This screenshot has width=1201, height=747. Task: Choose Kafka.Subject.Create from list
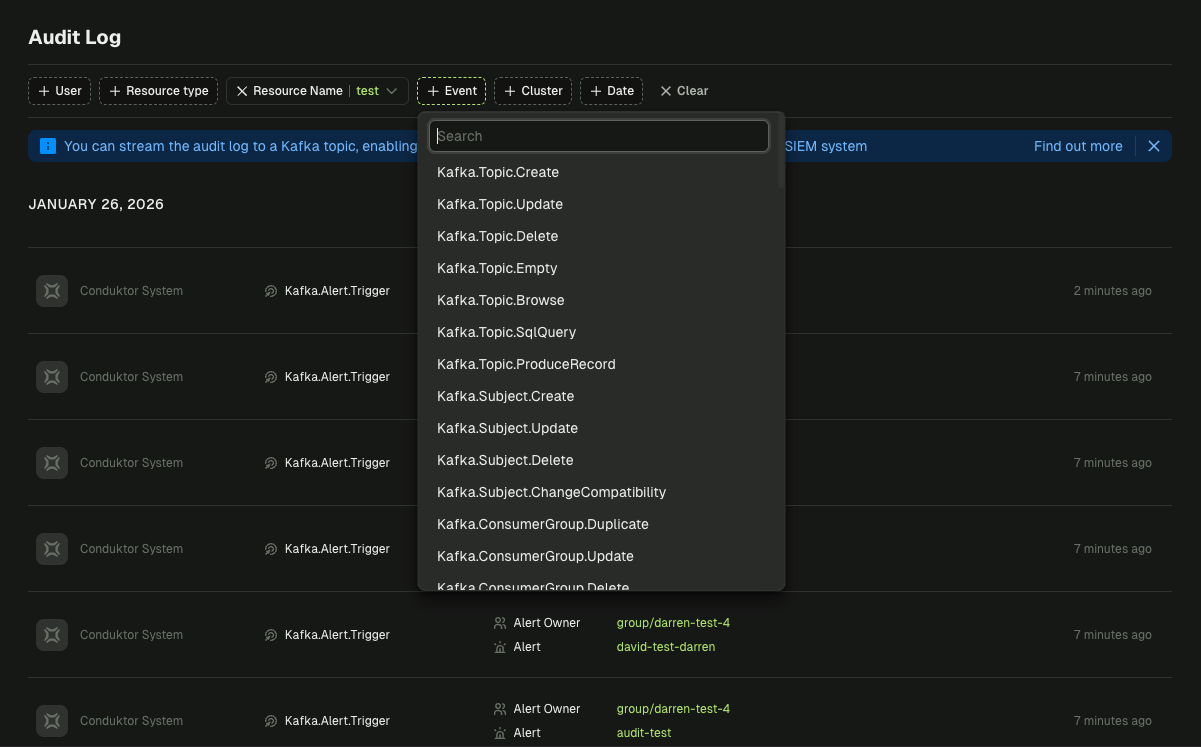598,396
